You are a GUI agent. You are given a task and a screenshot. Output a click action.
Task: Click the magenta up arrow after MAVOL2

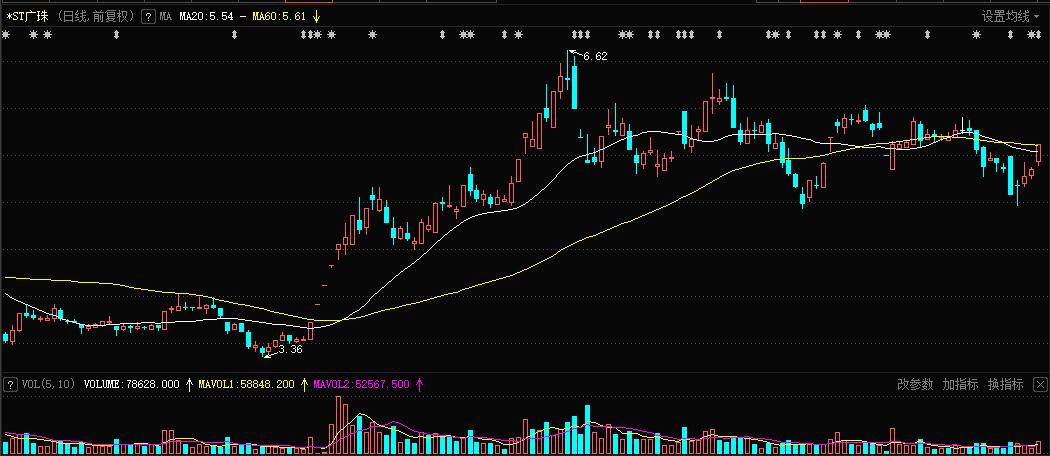(x=419, y=384)
